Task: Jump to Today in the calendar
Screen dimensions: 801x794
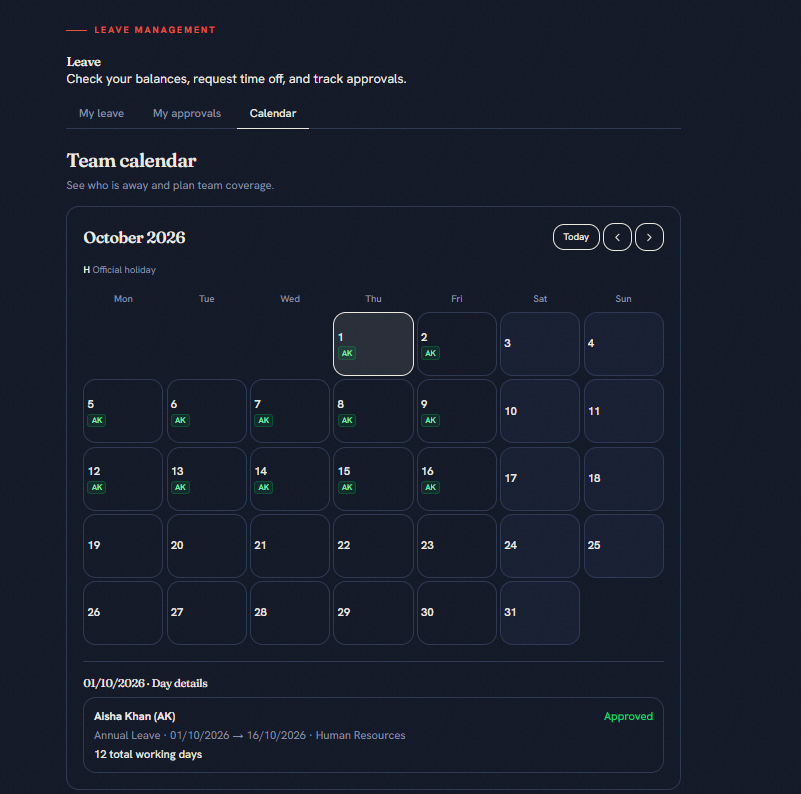Action: (576, 237)
